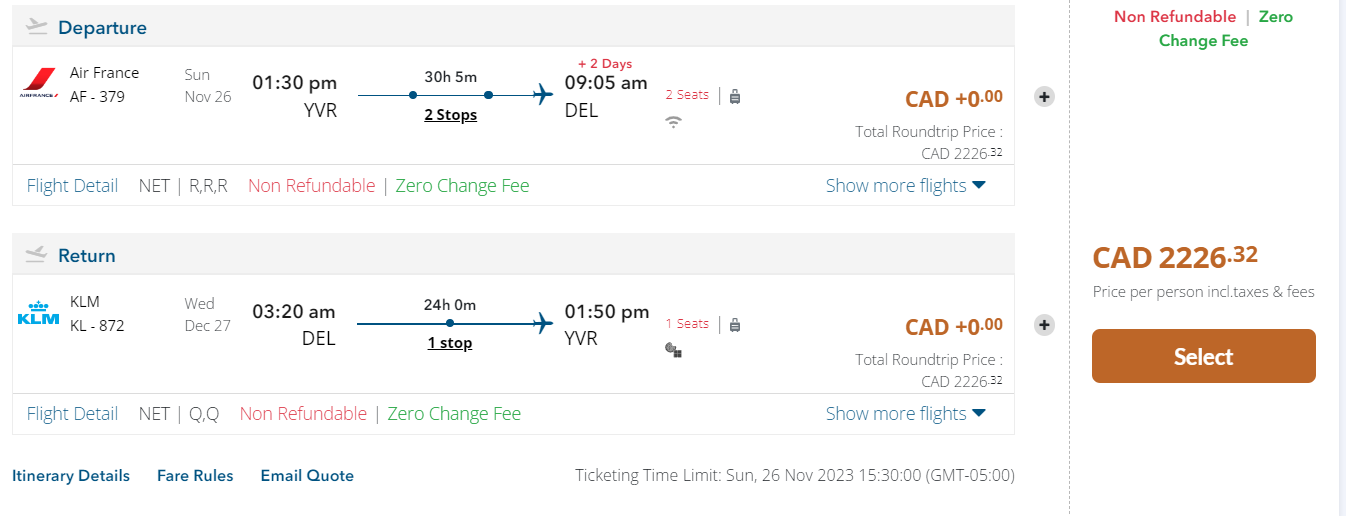The height and width of the screenshot is (516, 1346).
Task: Open the Fare Rules tab
Action: coord(195,476)
